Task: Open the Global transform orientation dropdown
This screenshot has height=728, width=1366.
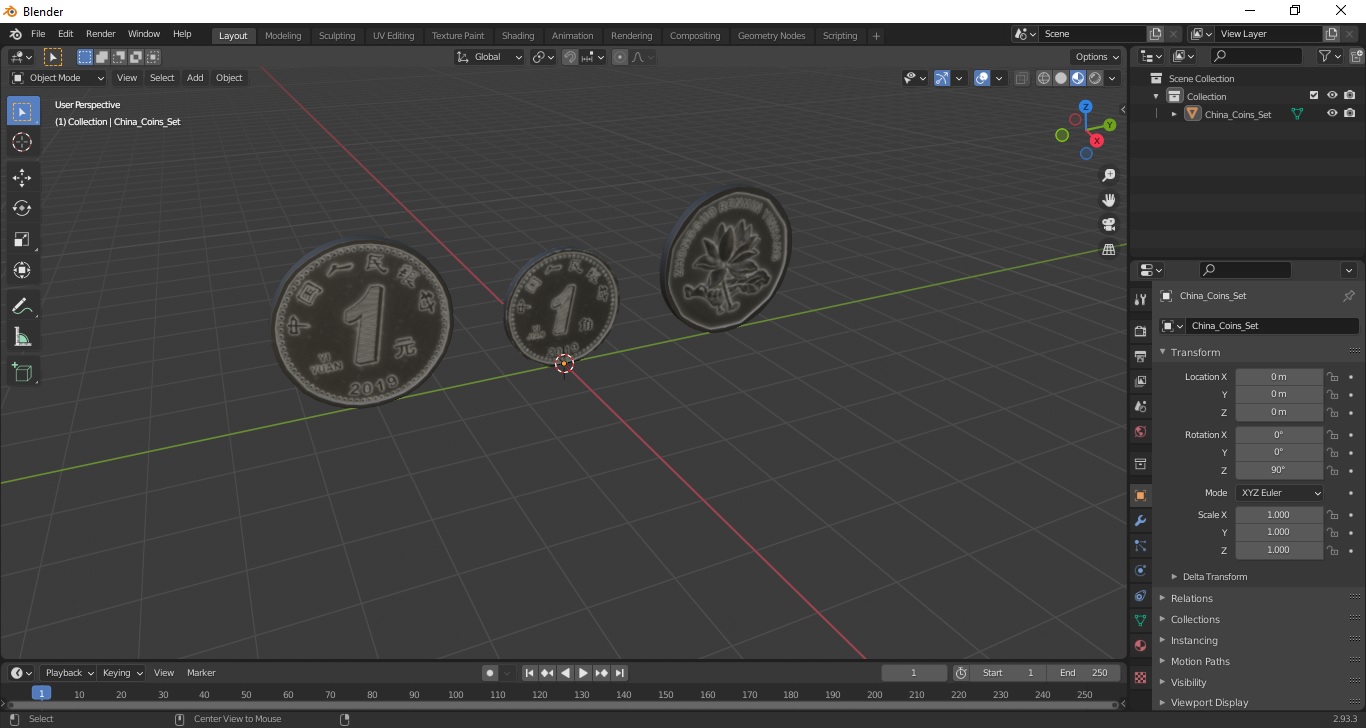Action: tap(490, 57)
